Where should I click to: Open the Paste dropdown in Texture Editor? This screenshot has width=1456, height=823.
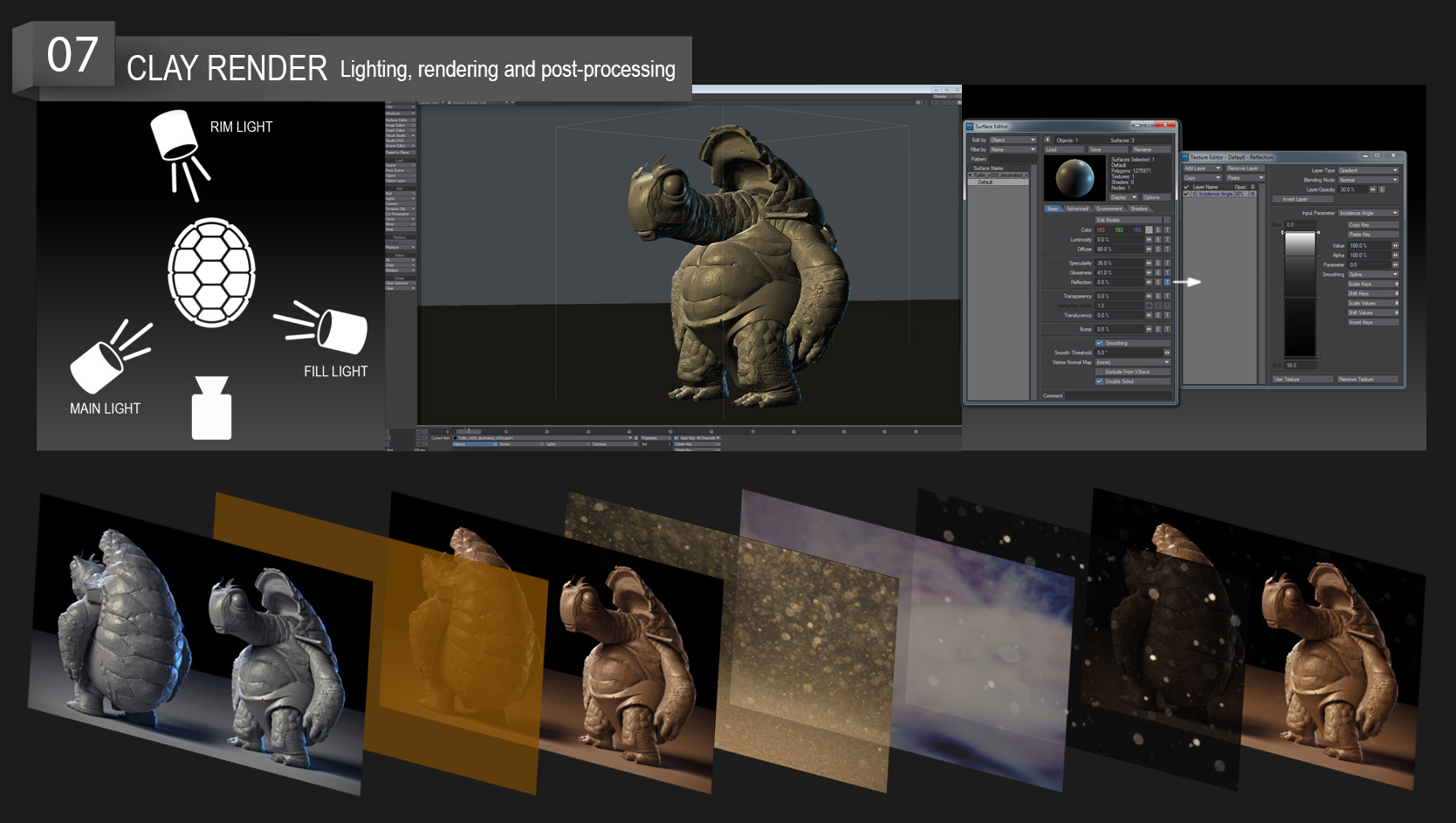coord(1246,178)
